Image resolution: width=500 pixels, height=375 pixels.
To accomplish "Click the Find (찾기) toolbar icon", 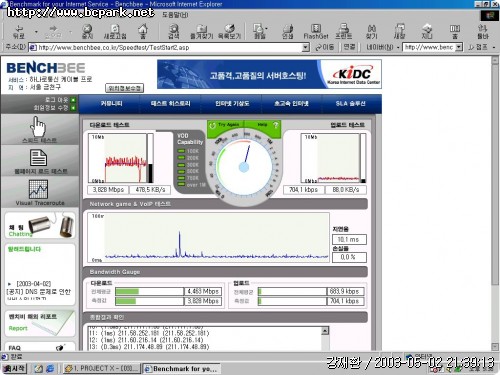I will point(371,29).
